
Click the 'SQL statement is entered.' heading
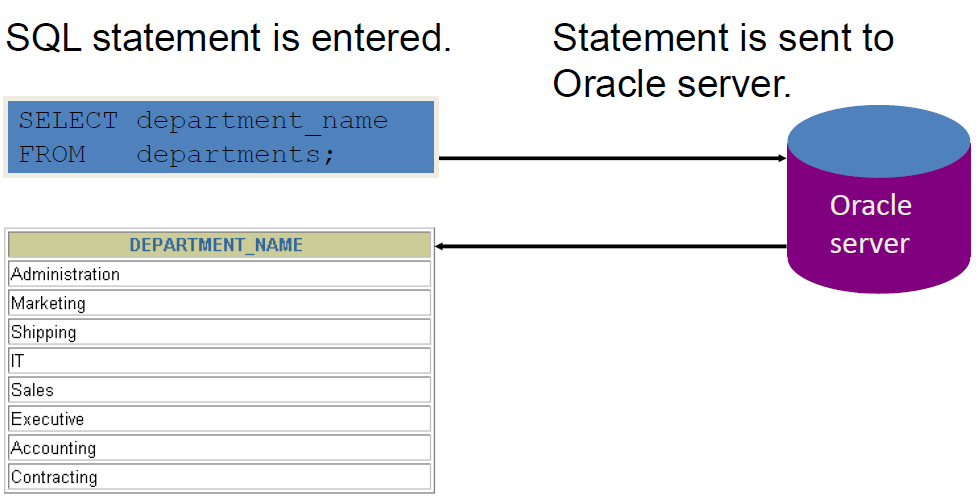228,38
